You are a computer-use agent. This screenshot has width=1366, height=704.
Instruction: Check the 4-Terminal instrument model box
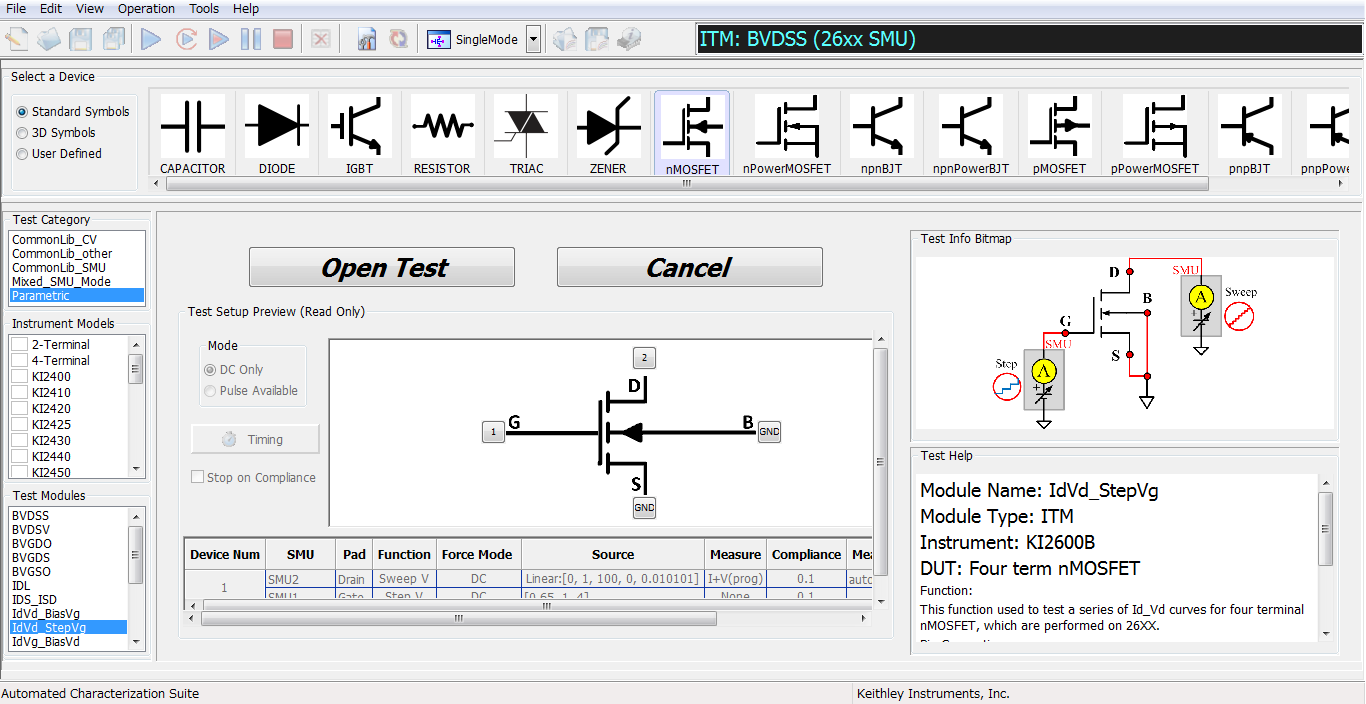click(x=19, y=361)
